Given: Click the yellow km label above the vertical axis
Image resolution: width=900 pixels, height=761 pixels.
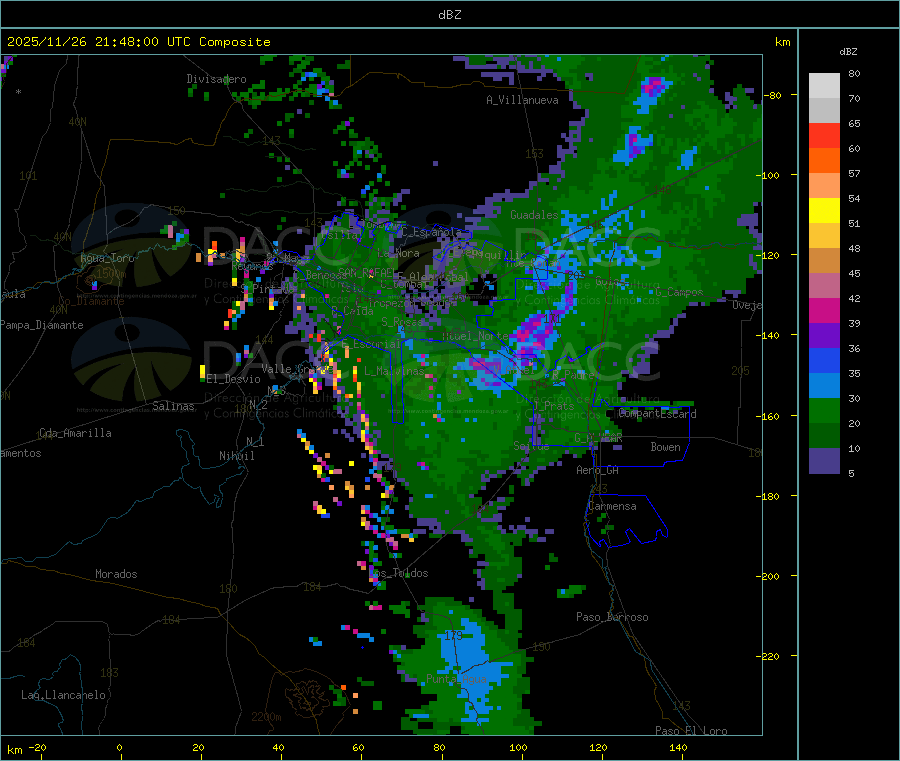Looking at the screenshot, I should pos(782,42).
